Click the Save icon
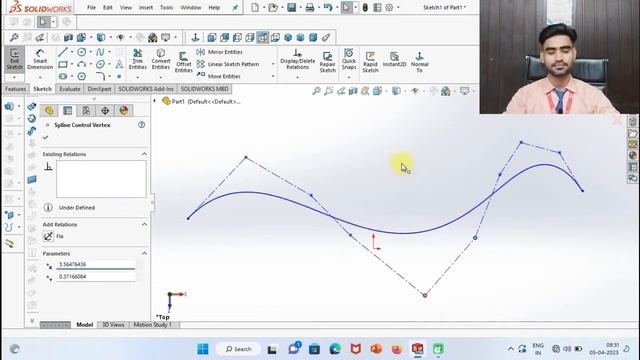Image resolution: width=640 pixels, height=360 pixels. click(291, 7)
